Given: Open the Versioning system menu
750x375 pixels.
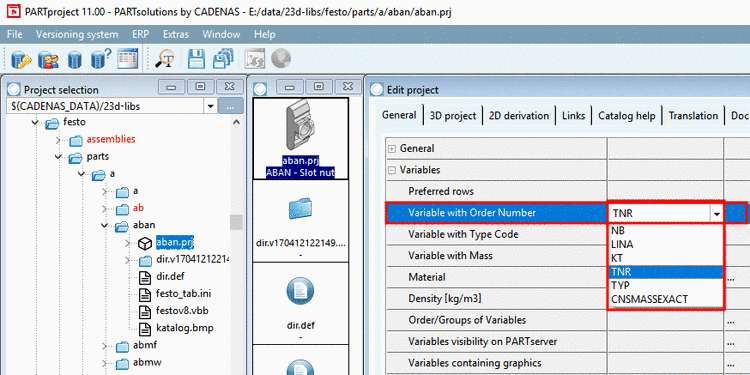Looking at the screenshot, I should (x=77, y=34).
